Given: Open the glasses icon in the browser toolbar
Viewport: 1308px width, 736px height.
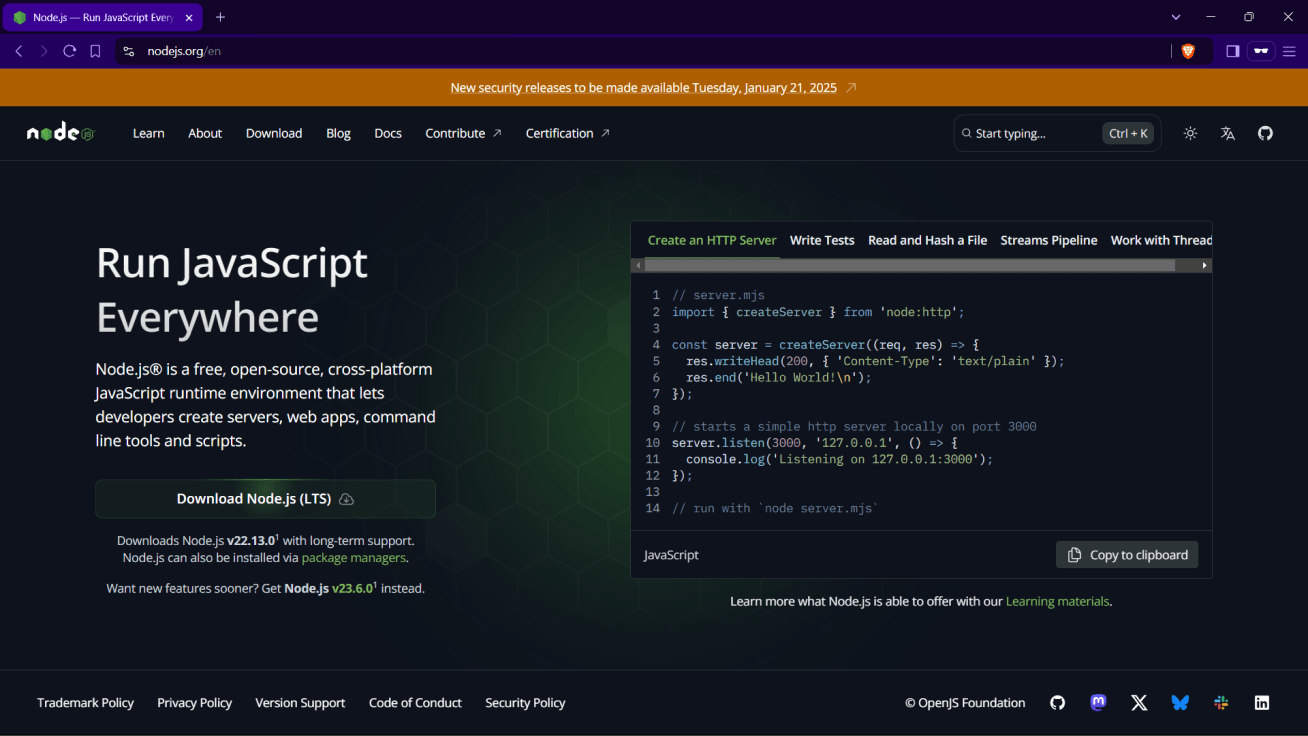Looking at the screenshot, I should [1261, 51].
